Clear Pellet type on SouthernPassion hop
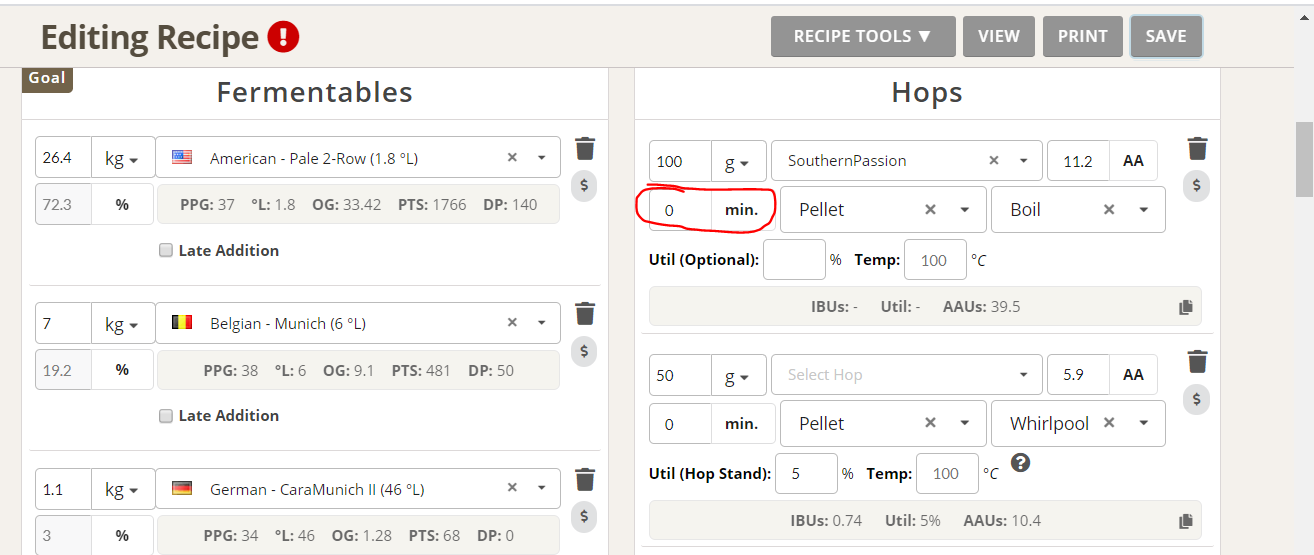The height and width of the screenshot is (555, 1314). click(x=930, y=210)
